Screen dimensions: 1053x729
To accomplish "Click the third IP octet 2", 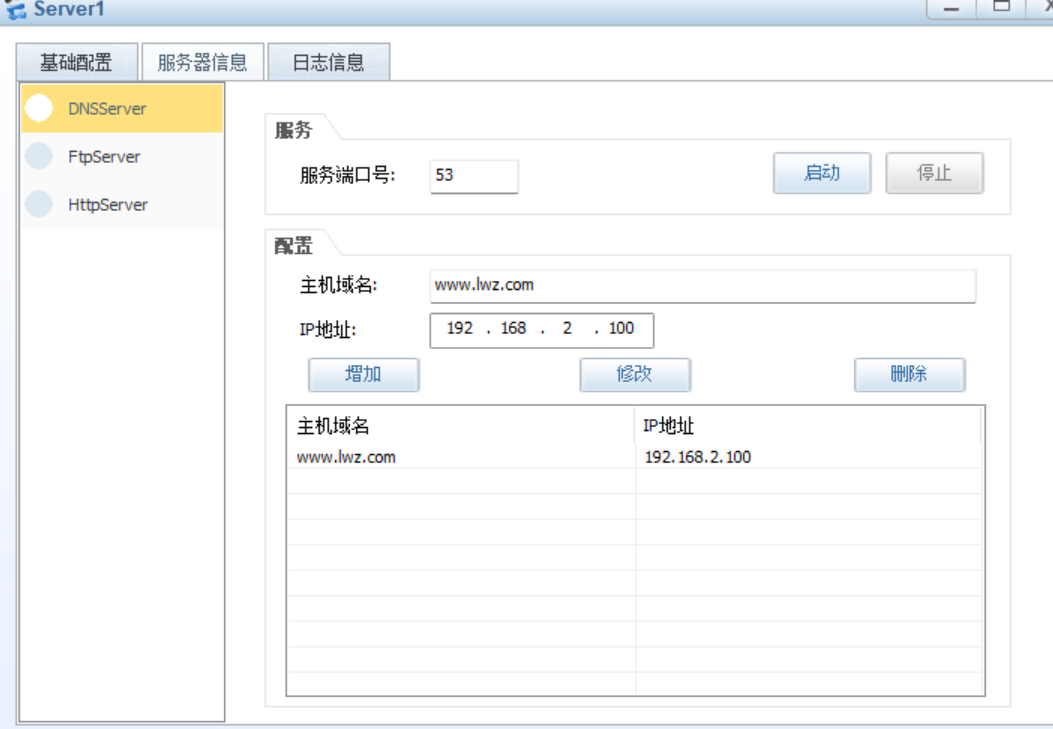I will [567, 328].
